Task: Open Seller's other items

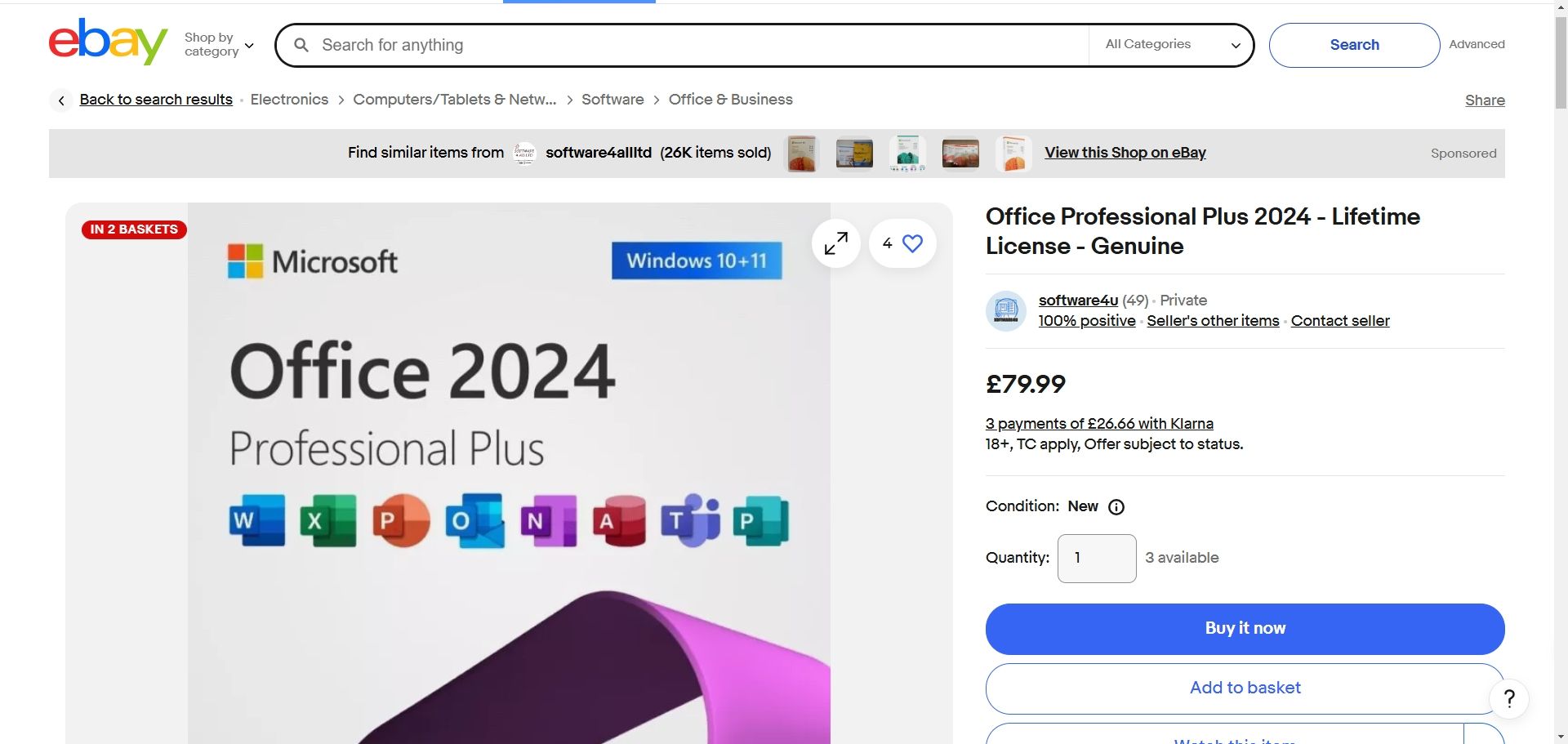Action: pyautogui.click(x=1213, y=321)
